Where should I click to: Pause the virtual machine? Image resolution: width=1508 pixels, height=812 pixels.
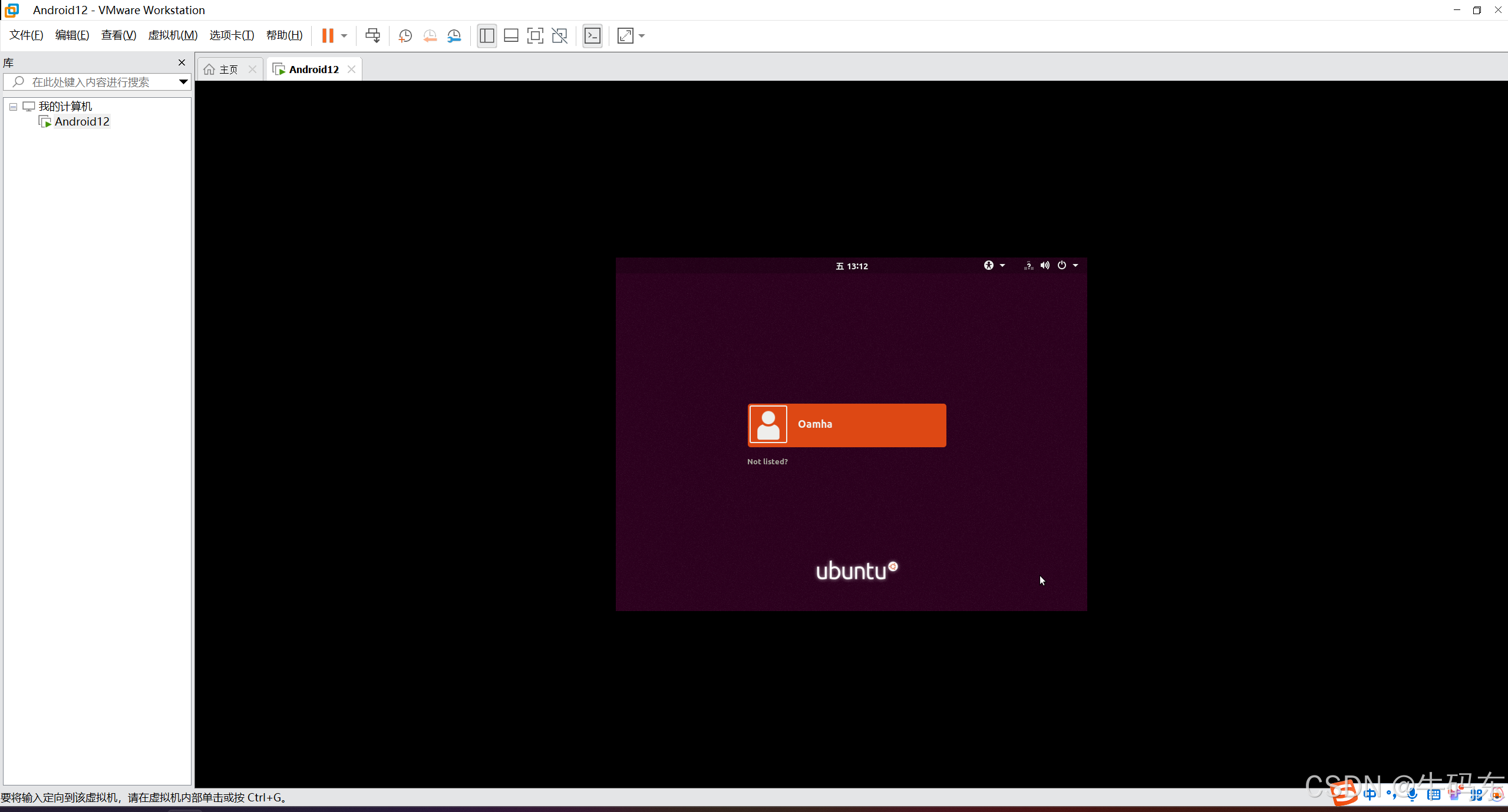click(x=328, y=36)
